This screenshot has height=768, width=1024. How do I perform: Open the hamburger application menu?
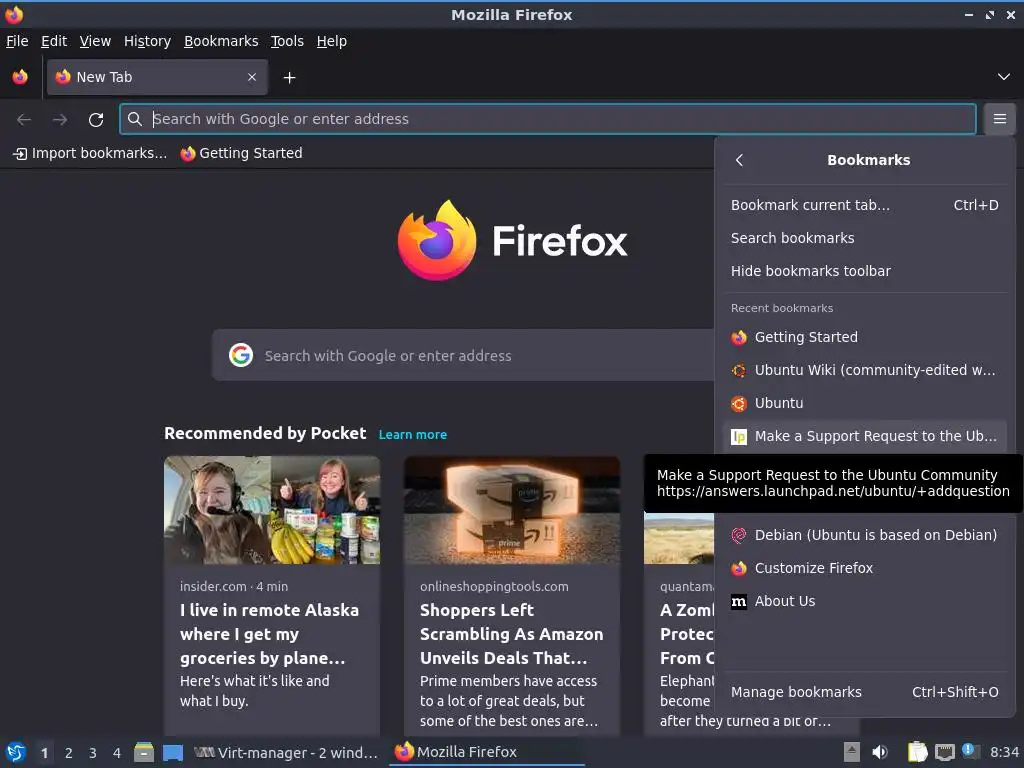1000,119
